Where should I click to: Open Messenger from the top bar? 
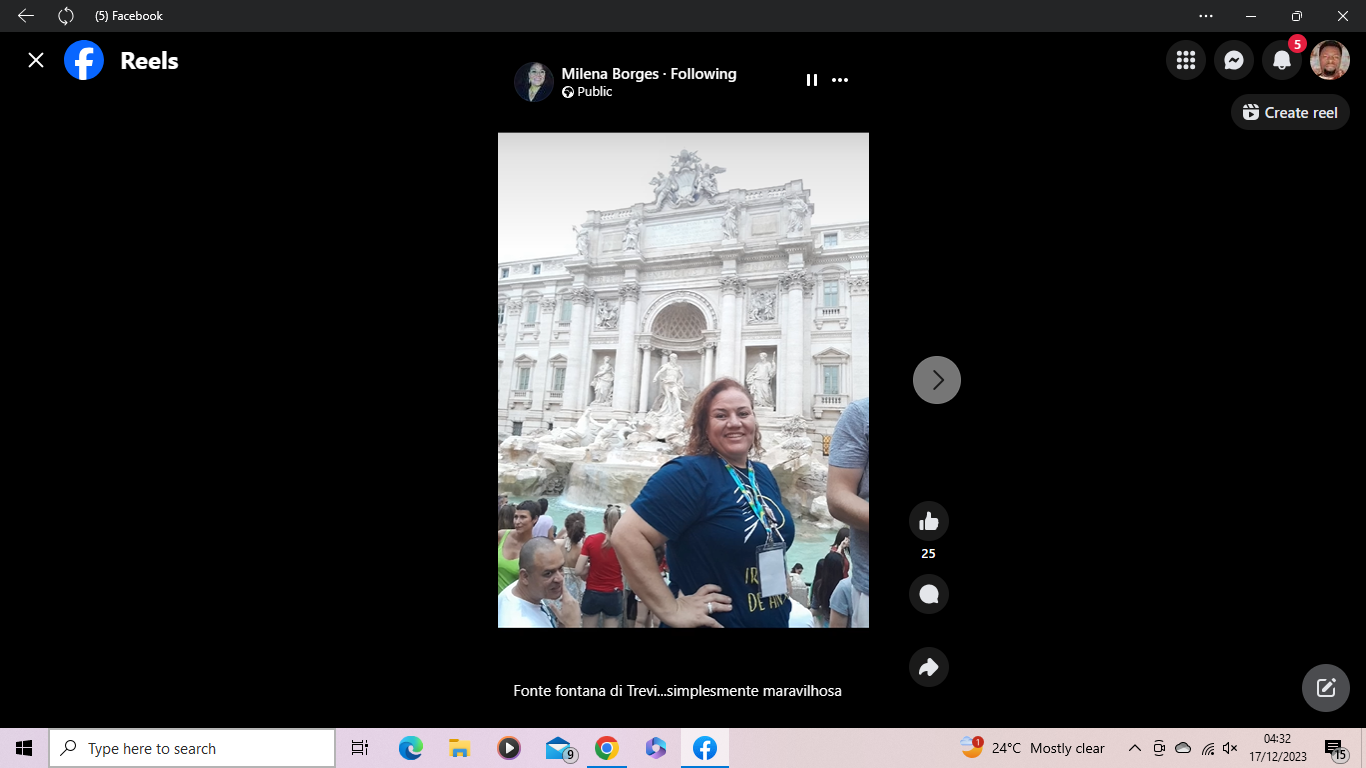pyautogui.click(x=1234, y=60)
